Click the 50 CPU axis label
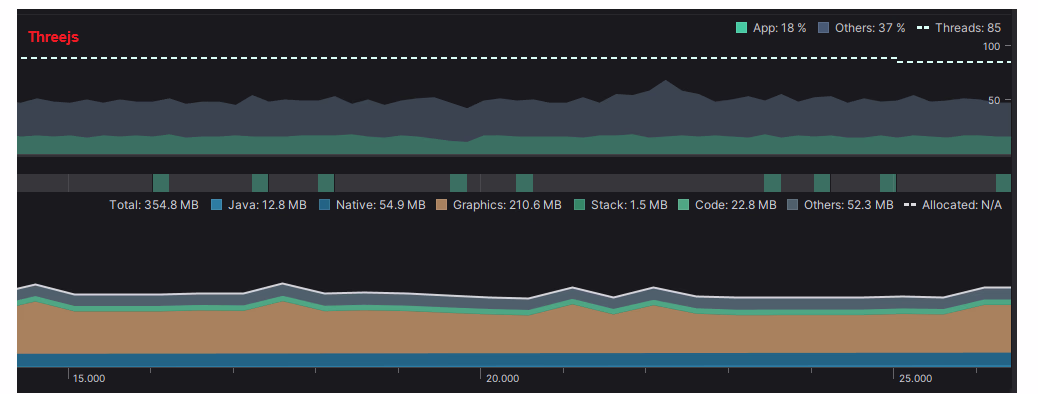Image resolution: width=1038 pixels, height=394 pixels. (x=994, y=100)
